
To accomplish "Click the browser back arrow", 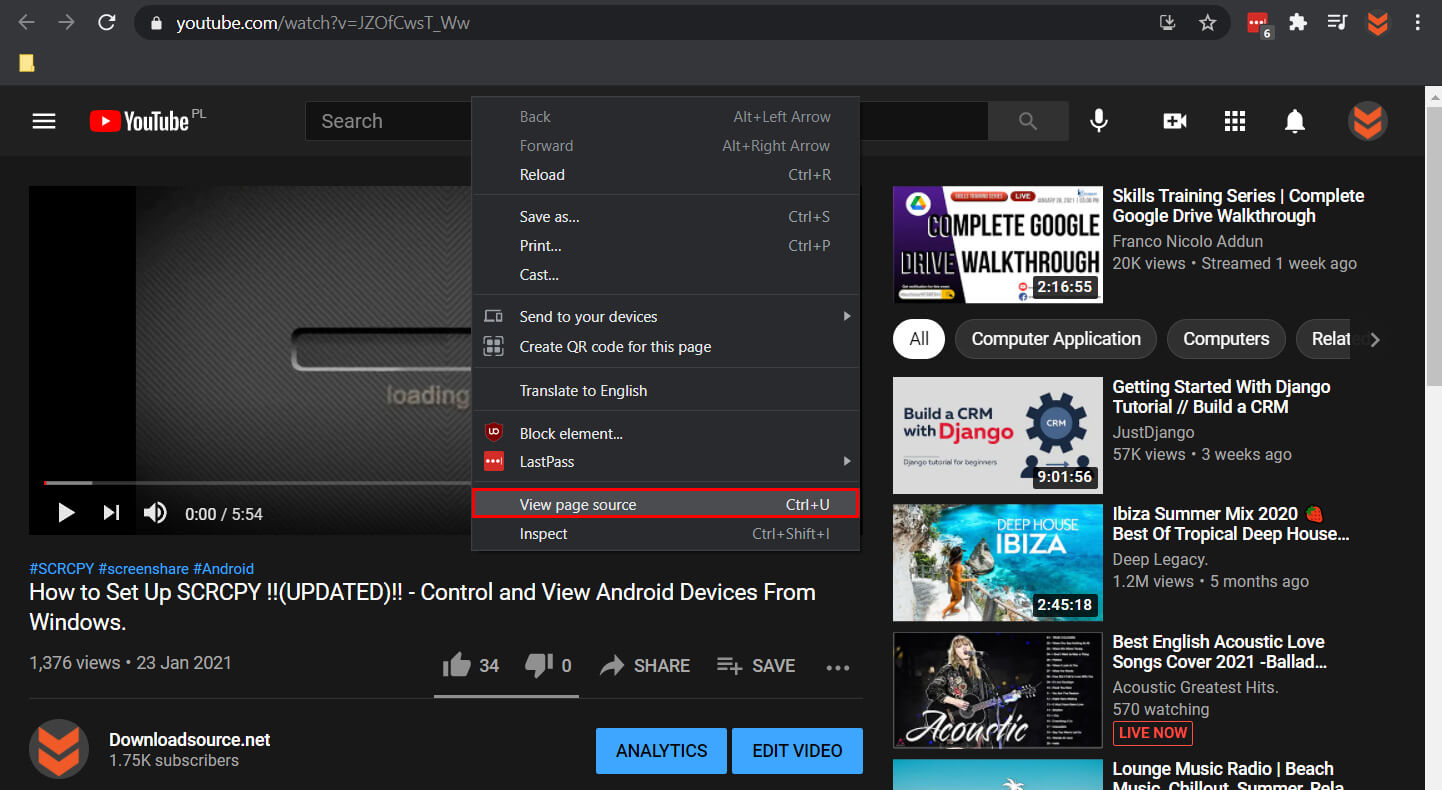I will point(27,22).
